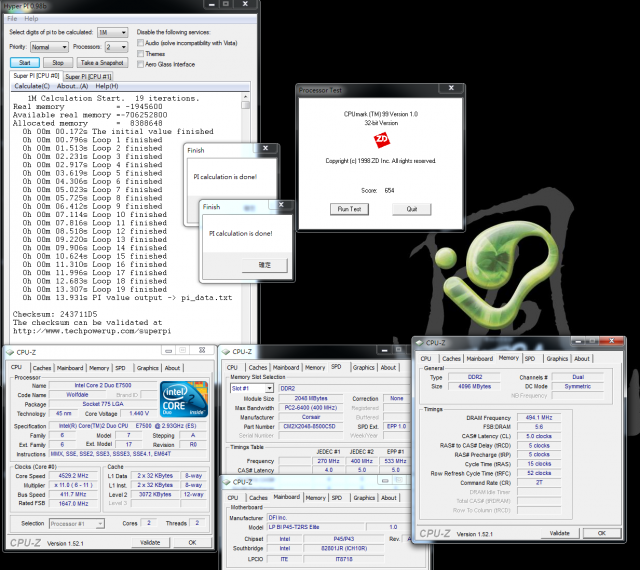Viewport: 640px width, 570px height.
Task: Open the About...(A) menu
Action: pyautogui.click(x=72, y=86)
